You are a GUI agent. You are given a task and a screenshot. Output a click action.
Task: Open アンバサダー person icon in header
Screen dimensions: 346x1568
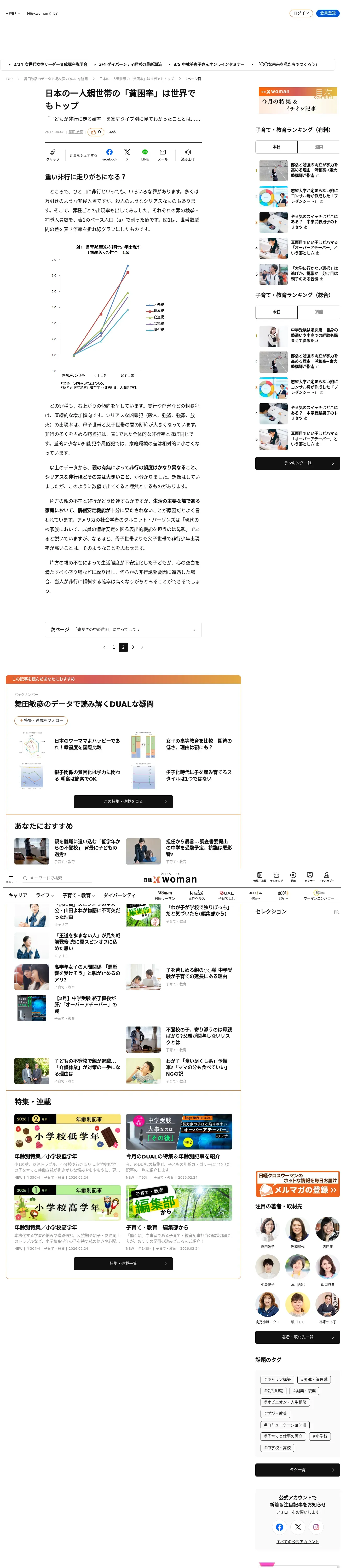[x=326, y=875]
